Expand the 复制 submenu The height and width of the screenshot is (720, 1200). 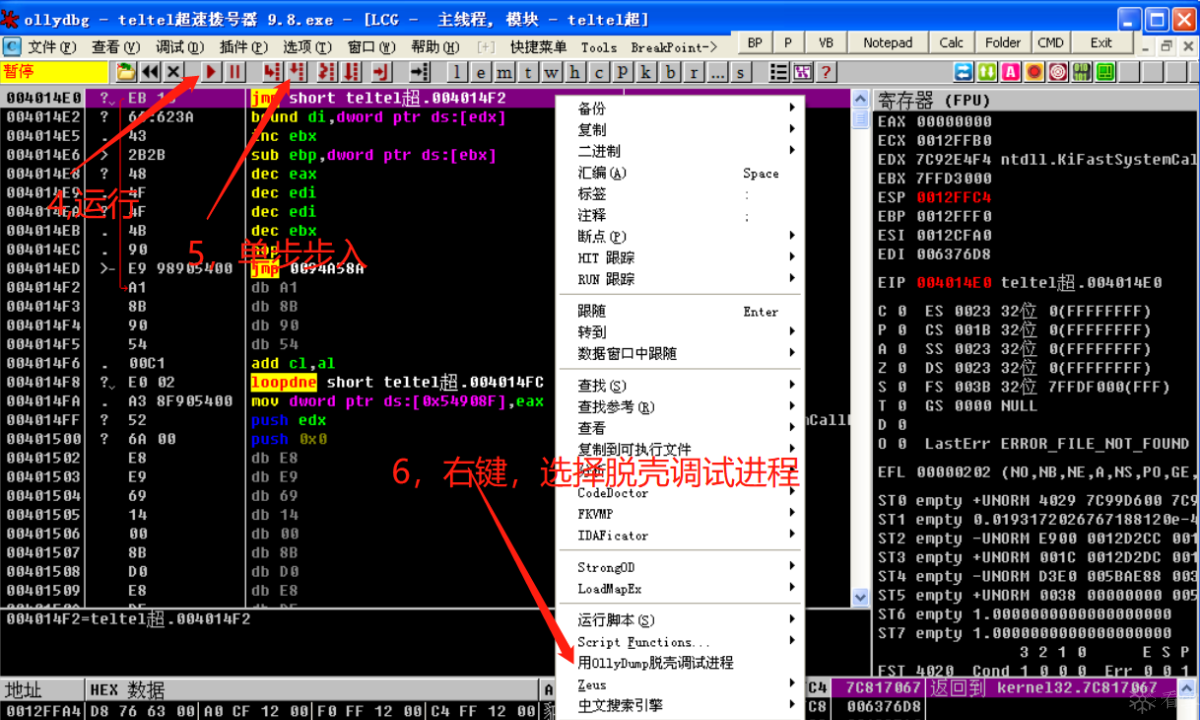point(680,130)
